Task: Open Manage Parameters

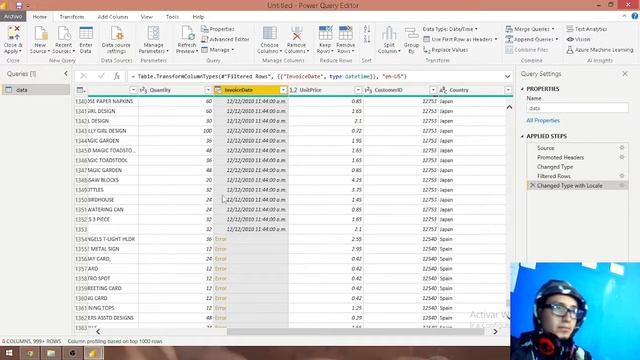Action: pos(153,40)
